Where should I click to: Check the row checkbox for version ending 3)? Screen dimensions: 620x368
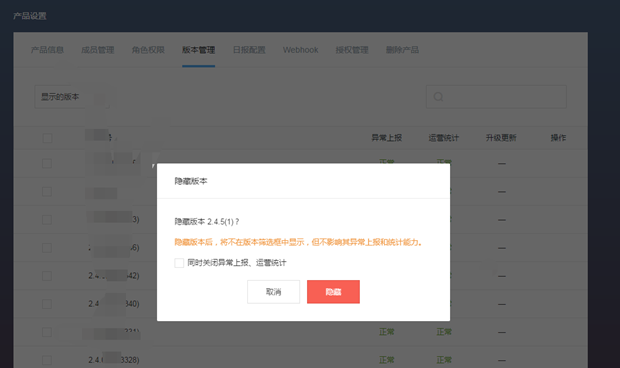(x=47, y=220)
